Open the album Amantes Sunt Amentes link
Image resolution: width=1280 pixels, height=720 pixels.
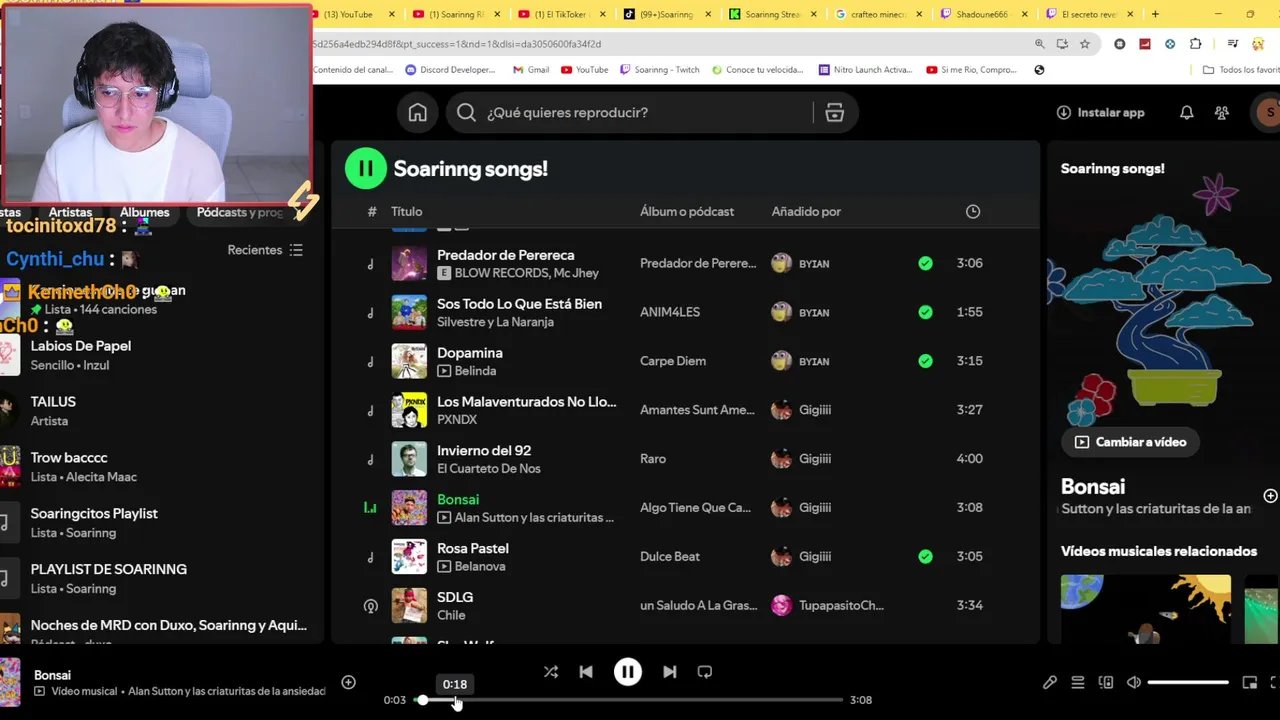697,410
